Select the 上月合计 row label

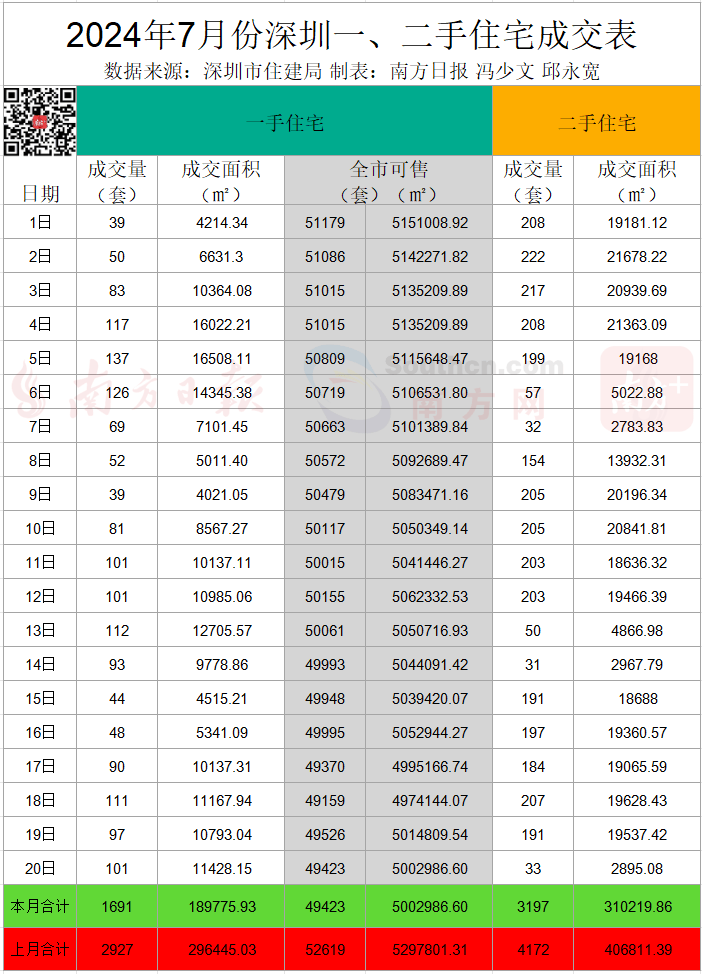coord(40,949)
